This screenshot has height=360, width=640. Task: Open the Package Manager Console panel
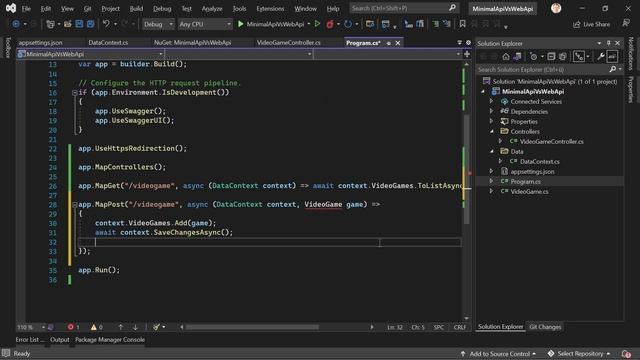[110, 340]
